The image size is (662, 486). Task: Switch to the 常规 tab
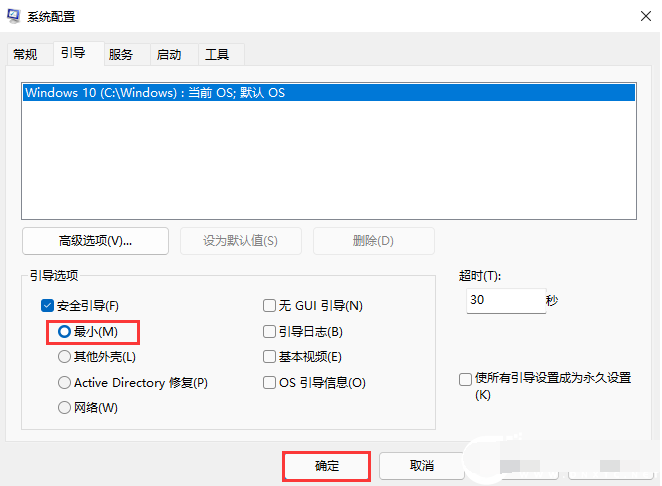(26, 54)
